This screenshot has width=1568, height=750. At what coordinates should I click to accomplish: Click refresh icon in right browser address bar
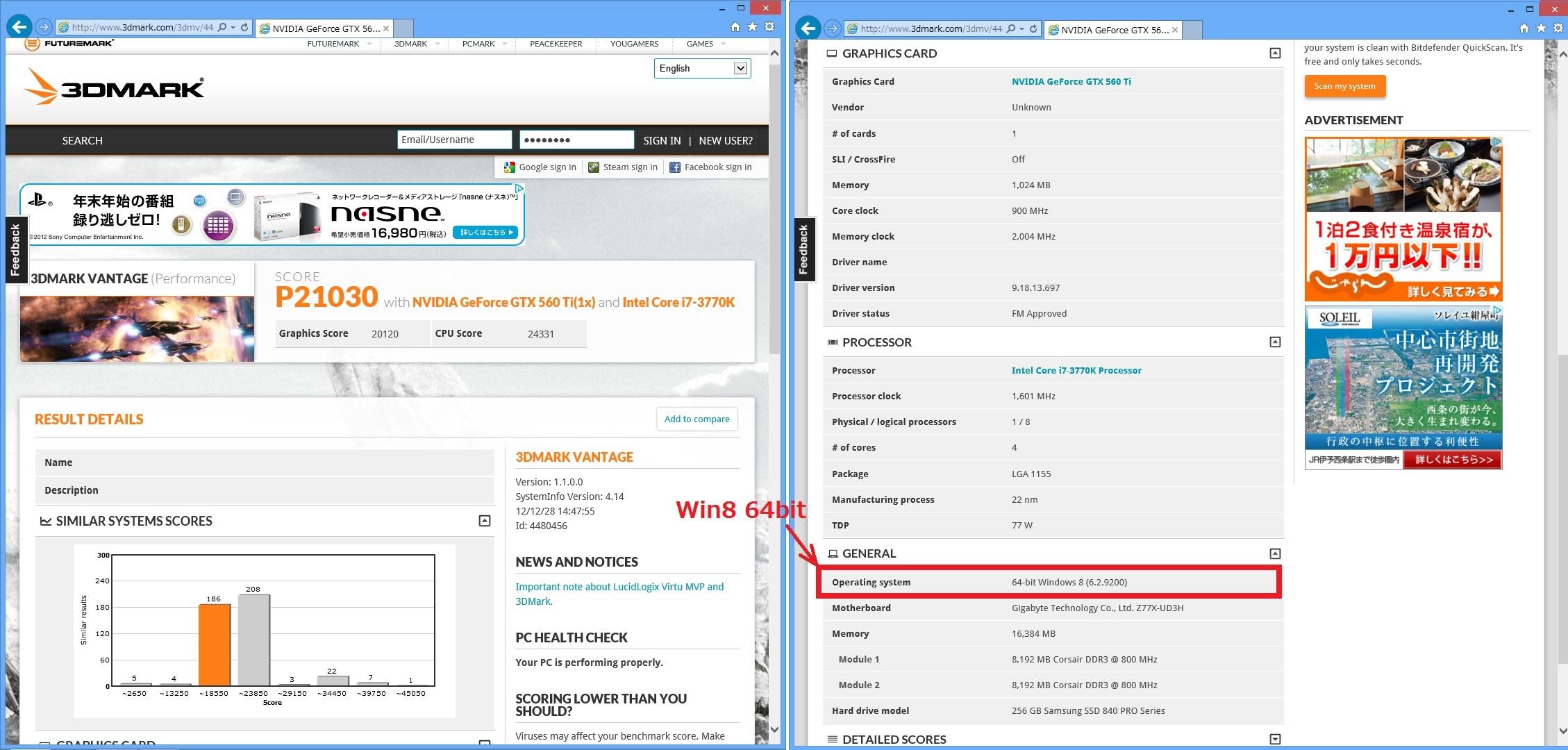click(1033, 28)
